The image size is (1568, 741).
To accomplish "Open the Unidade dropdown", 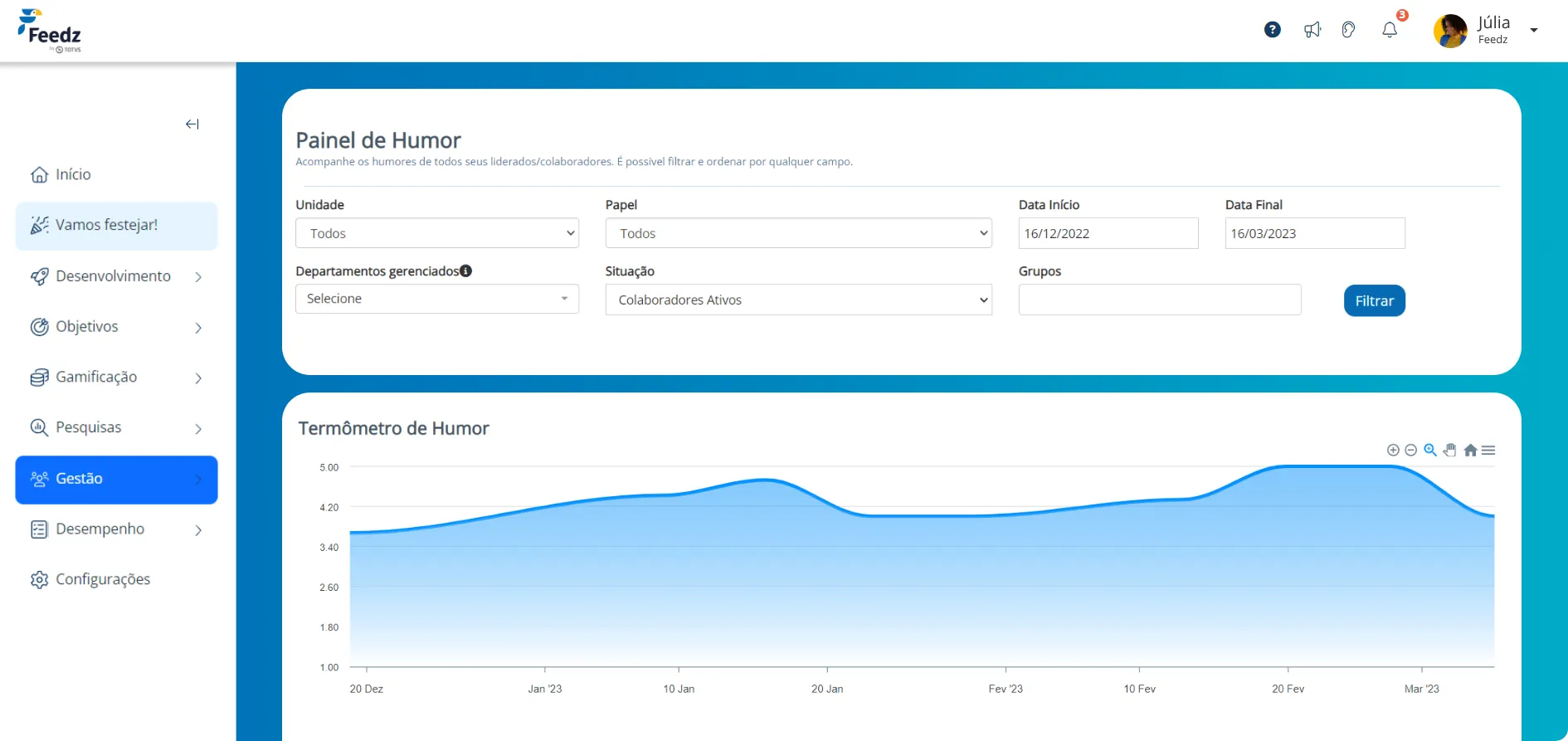I will pyautogui.click(x=437, y=233).
